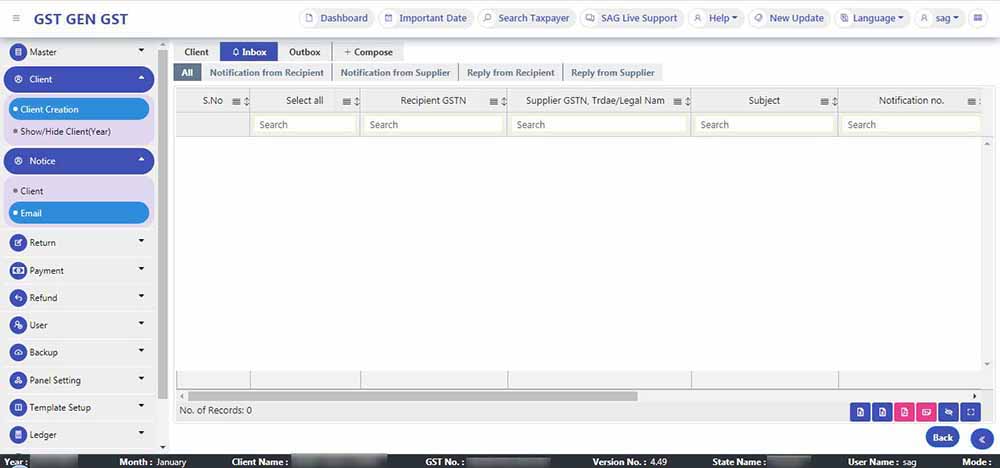Click the hamburger menu icon beside GST GEN GST
Image resolution: width=1000 pixels, height=468 pixels.
coord(16,18)
